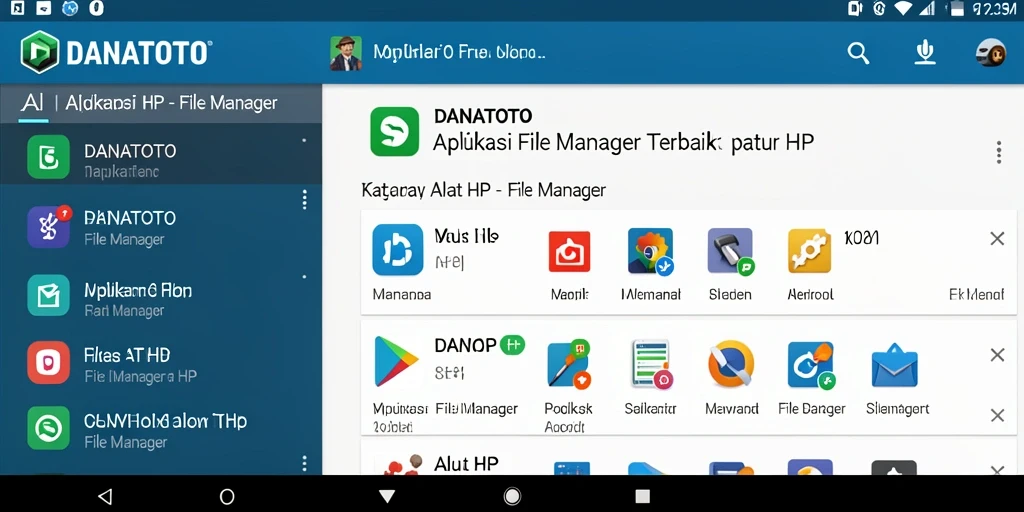Open the Sleden app icon
This screenshot has width=1024, height=512.
tap(731, 251)
